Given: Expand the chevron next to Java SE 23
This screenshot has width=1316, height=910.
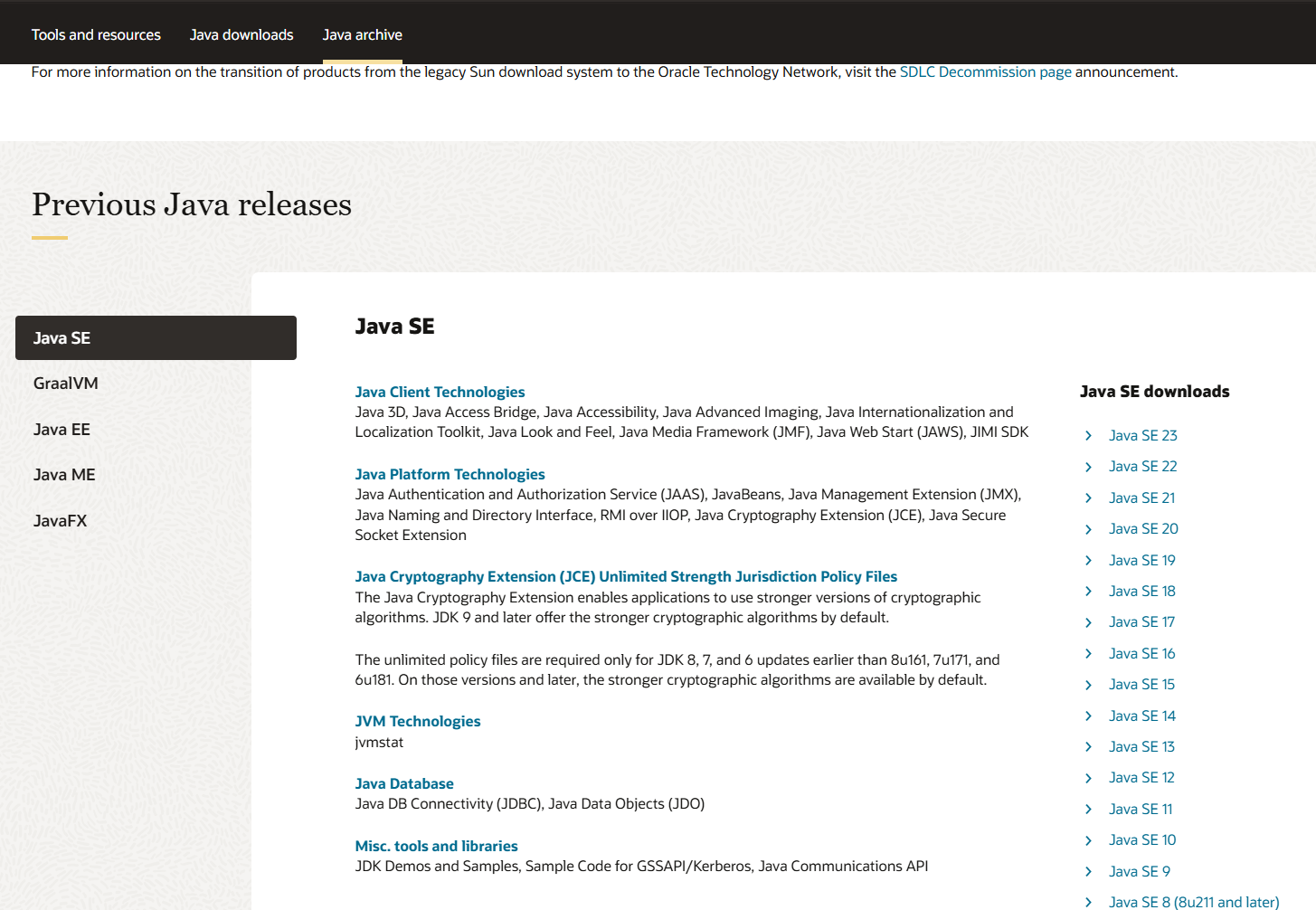Looking at the screenshot, I should pos(1088,435).
